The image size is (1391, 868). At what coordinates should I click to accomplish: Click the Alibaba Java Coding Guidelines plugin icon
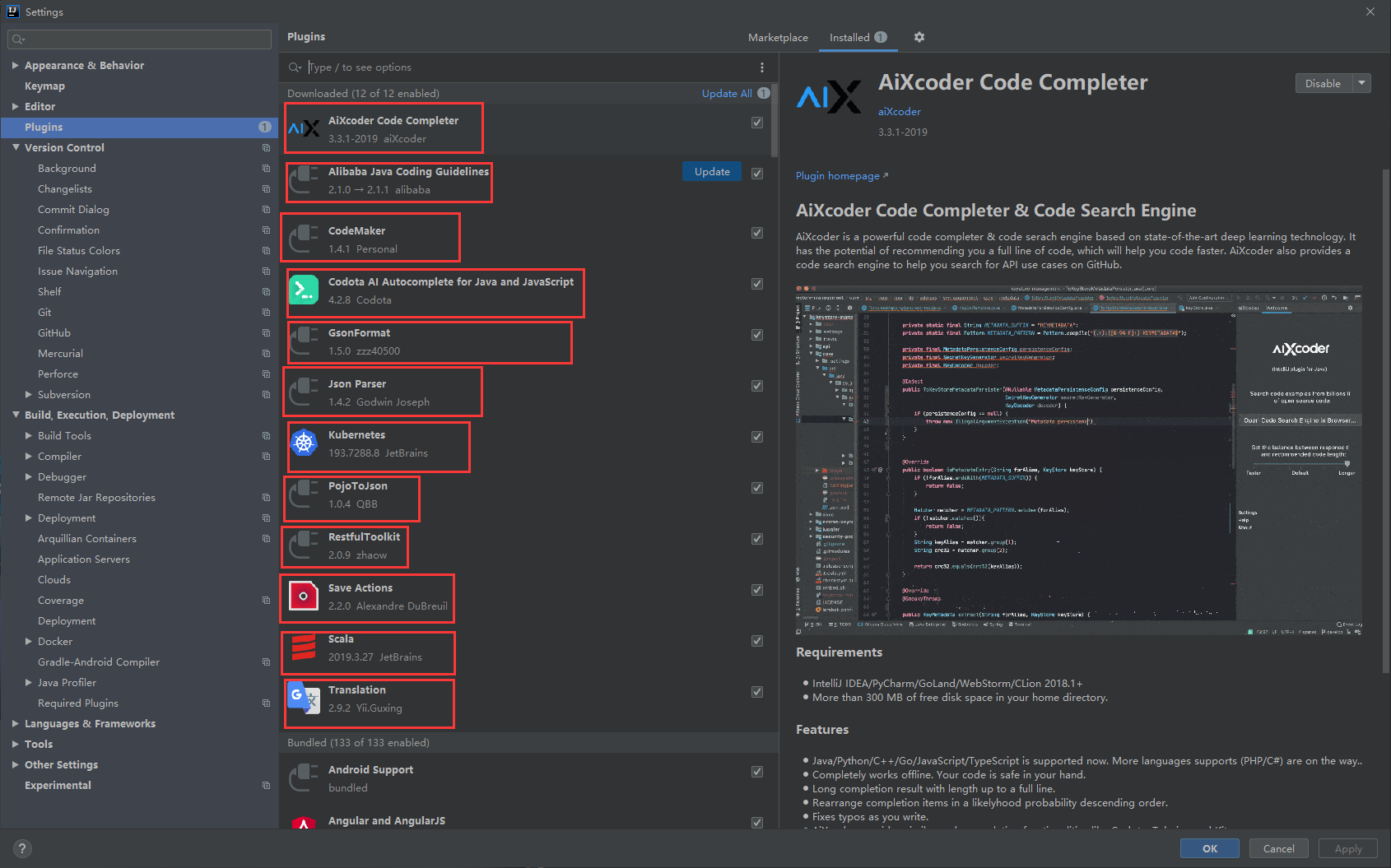click(304, 180)
